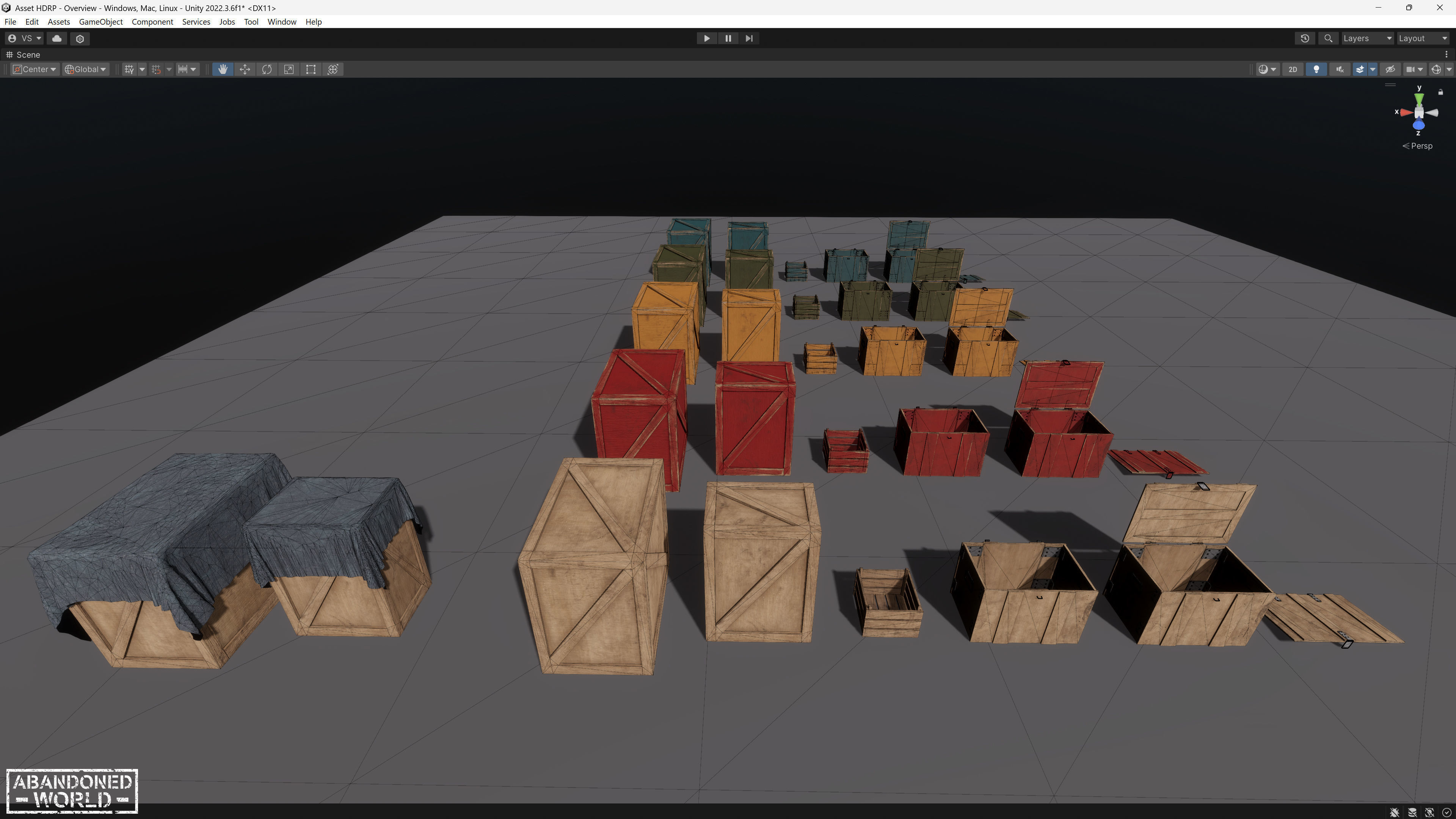The width and height of the screenshot is (1456, 819).
Task: Open the Assets menu
Action: (x=59, y=22)
